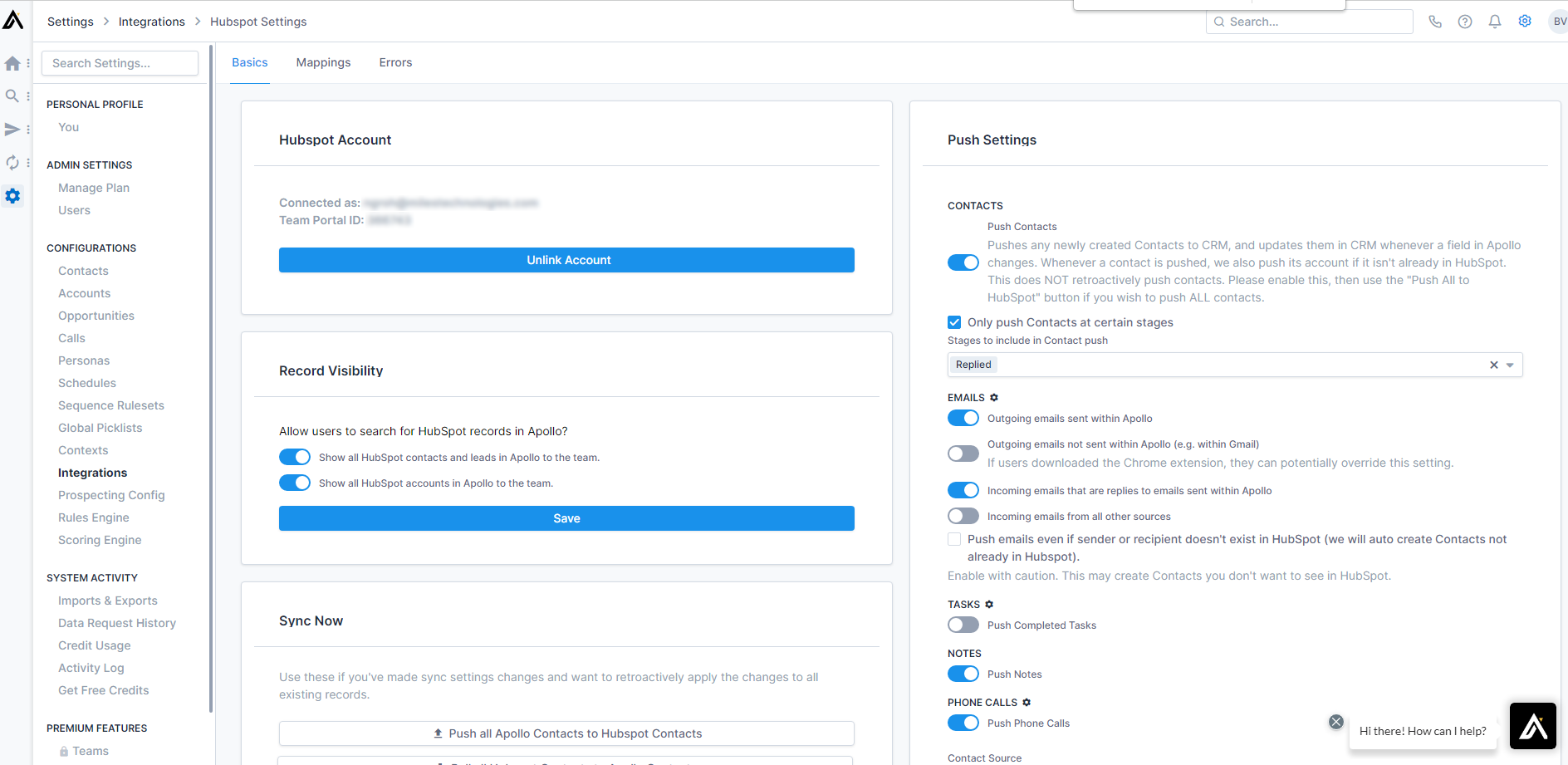
Task: Open the Home icon in left rail
Action: point(12,63)
